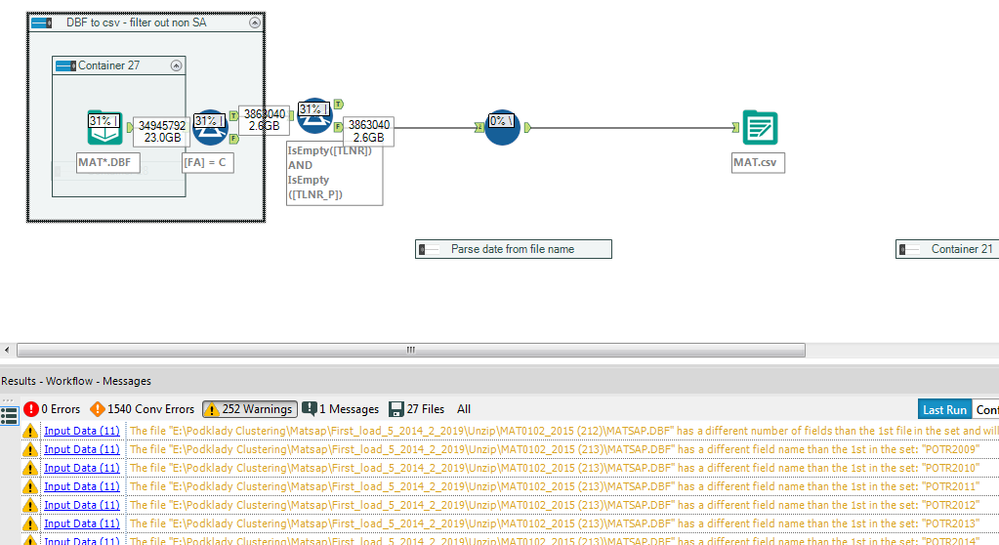Select the MAT*.DBF Input Data tool icon
The height and width of the screenshot is (545, 999).
click(104, 128)
